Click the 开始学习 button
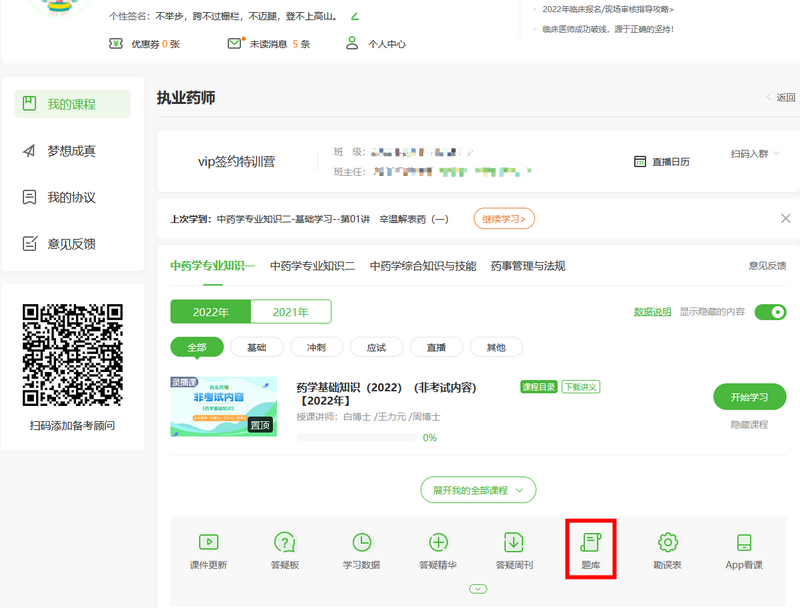 pos(749,397)
